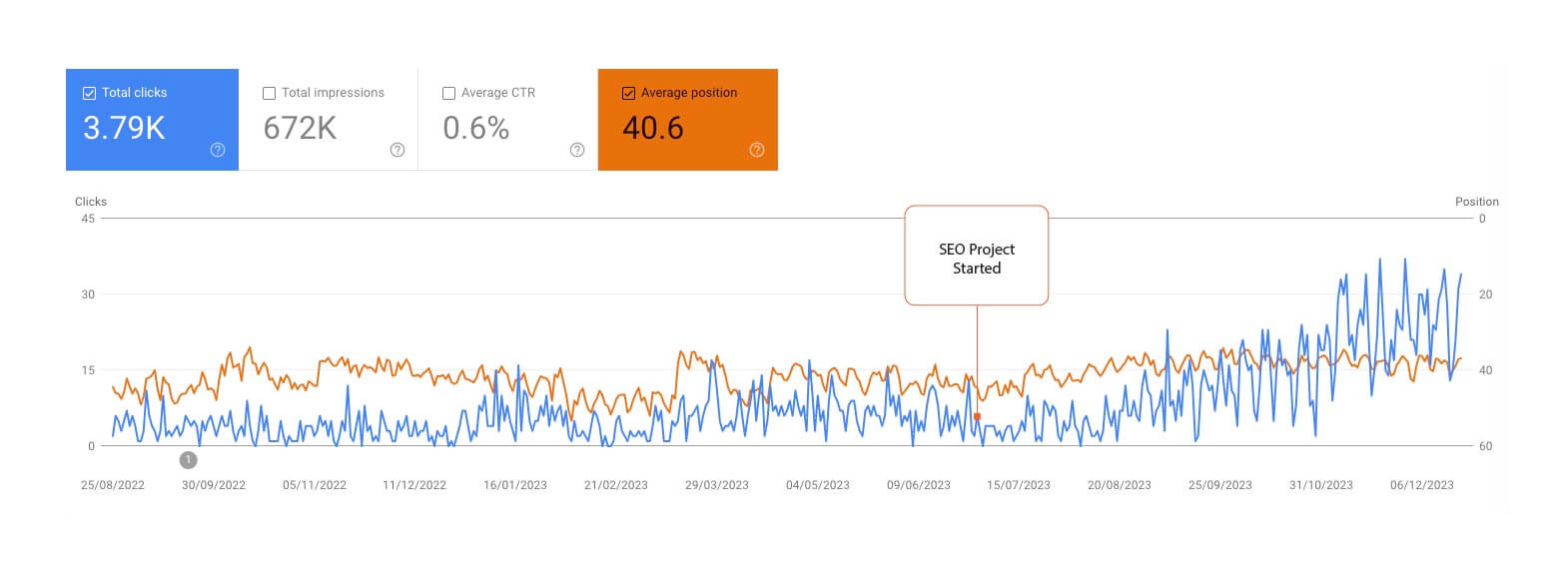Click the Position axis title
The width and height of the screenshot is (1568, 567).
point(1477,202)
